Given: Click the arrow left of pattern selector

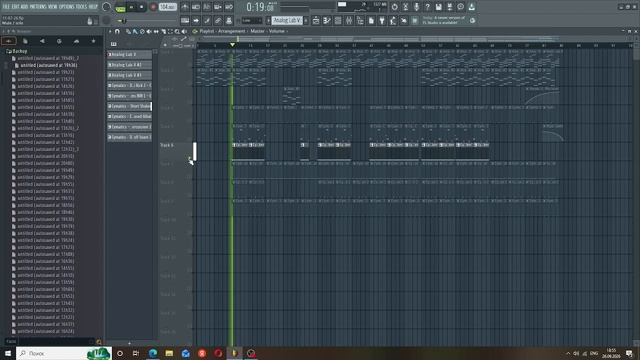Looking at the screenshot, I should coord(269,20).
